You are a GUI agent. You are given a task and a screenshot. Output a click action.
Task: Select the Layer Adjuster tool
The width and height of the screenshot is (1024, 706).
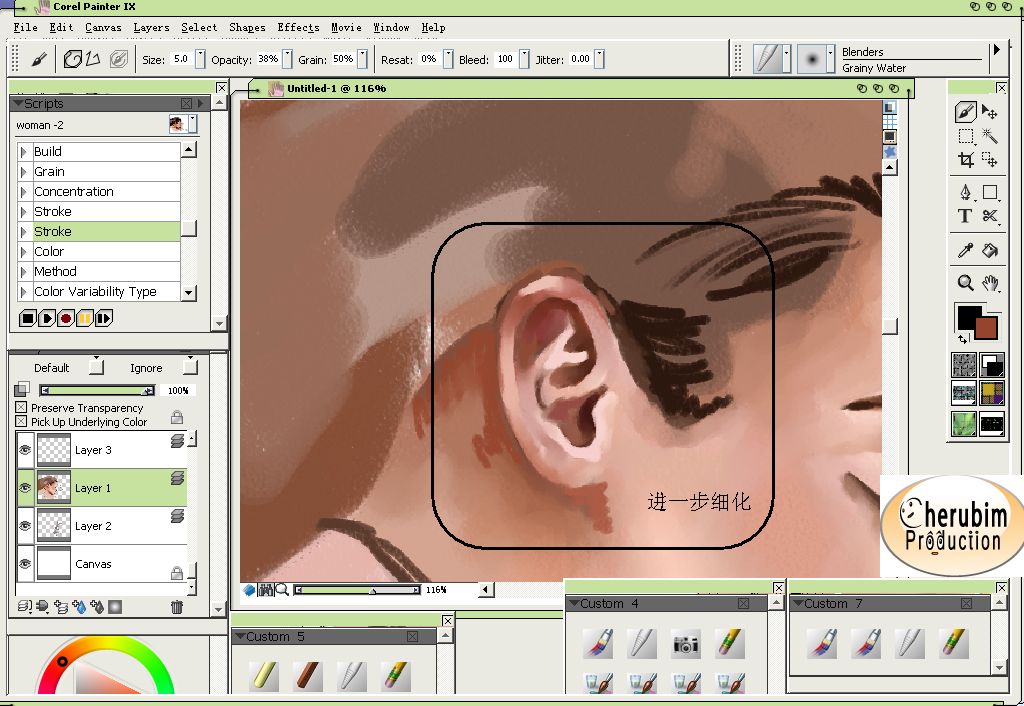tap(990, 112)
